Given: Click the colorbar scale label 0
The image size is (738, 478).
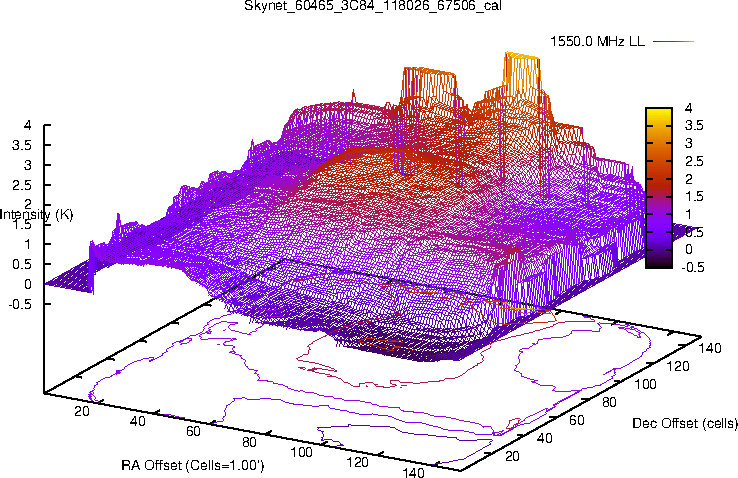Looking at the screenshot, I should [x=689, y=249].
